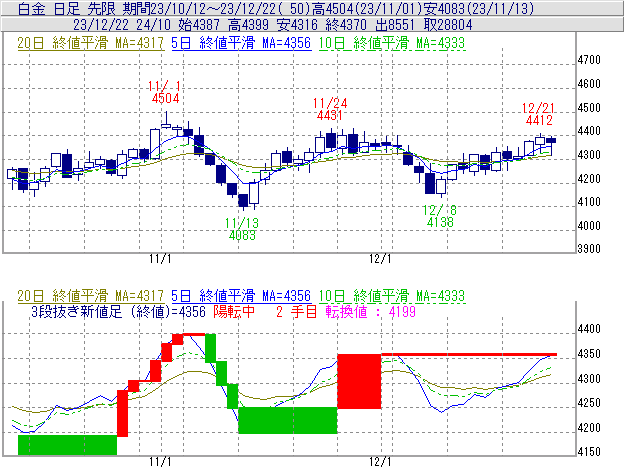Click the 20日 MA=4317 legend in the lower chart
The width and height of the screenshot is (624, 475).
click(91, 296)
